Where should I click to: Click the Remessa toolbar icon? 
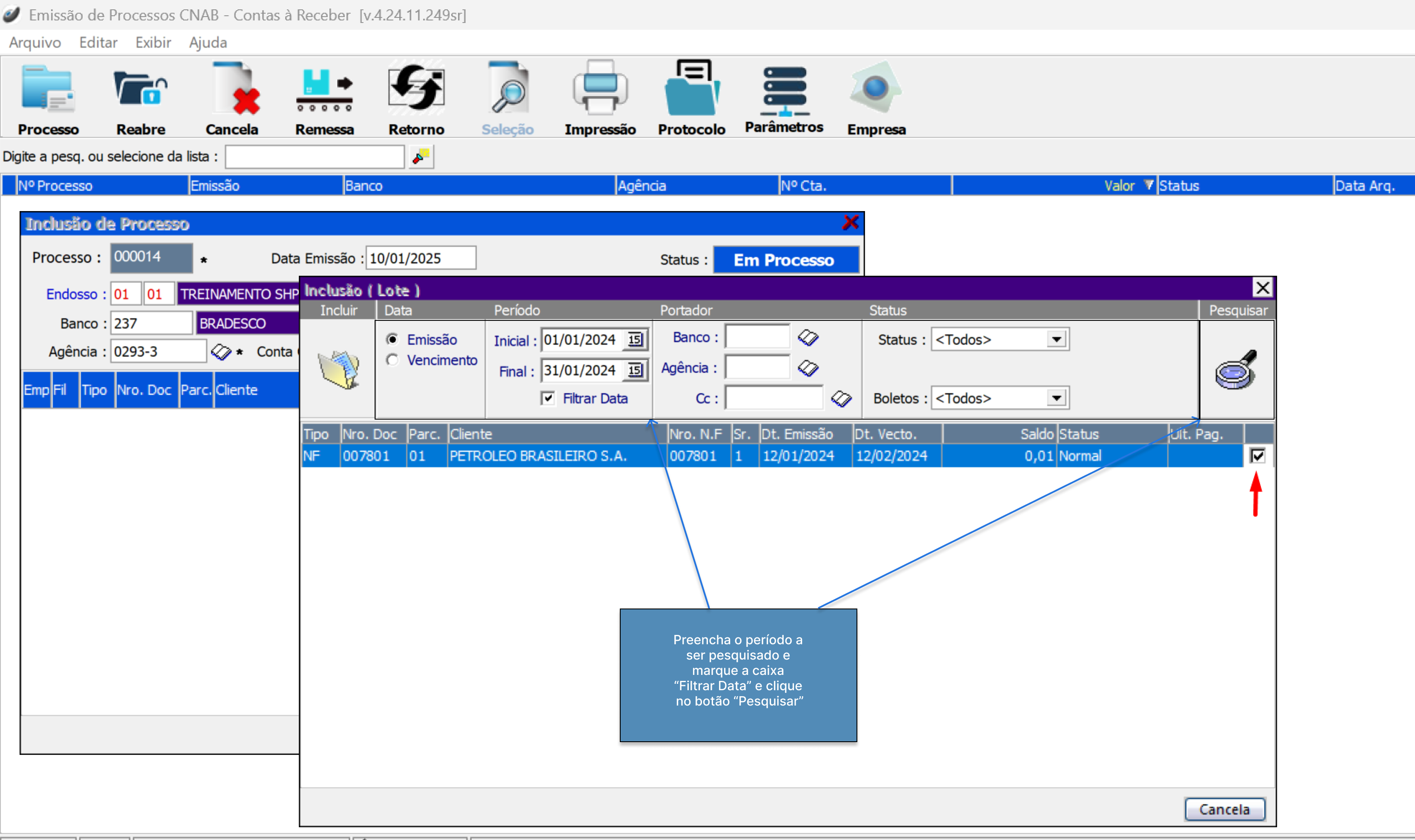(324, 91)
